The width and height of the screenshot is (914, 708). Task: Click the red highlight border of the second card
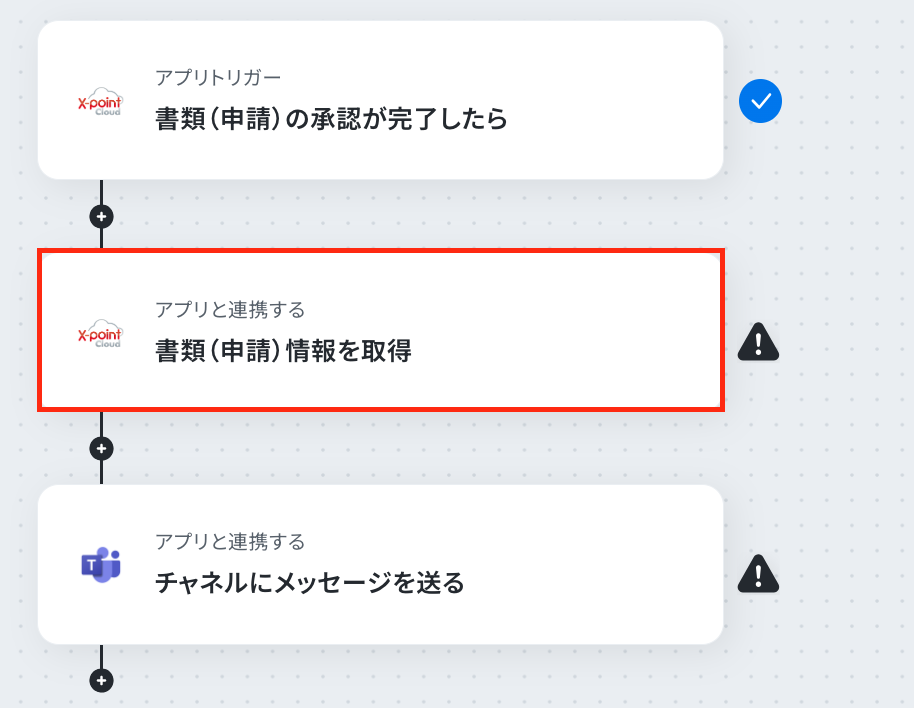pyautogui.click(x=381, y=251)
